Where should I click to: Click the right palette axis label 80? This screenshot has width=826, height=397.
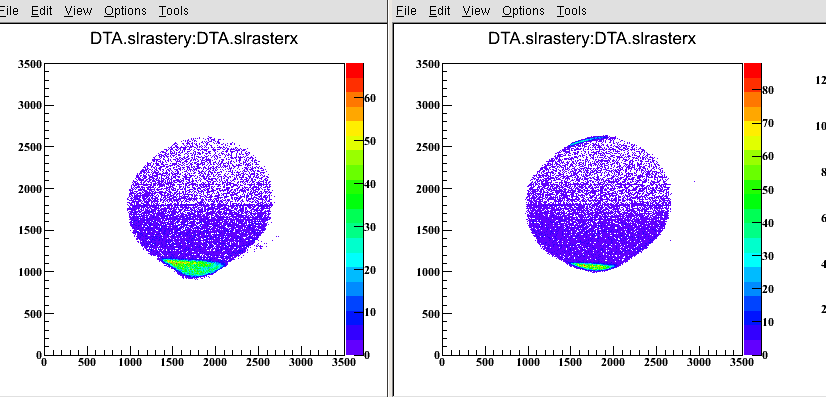768,90
